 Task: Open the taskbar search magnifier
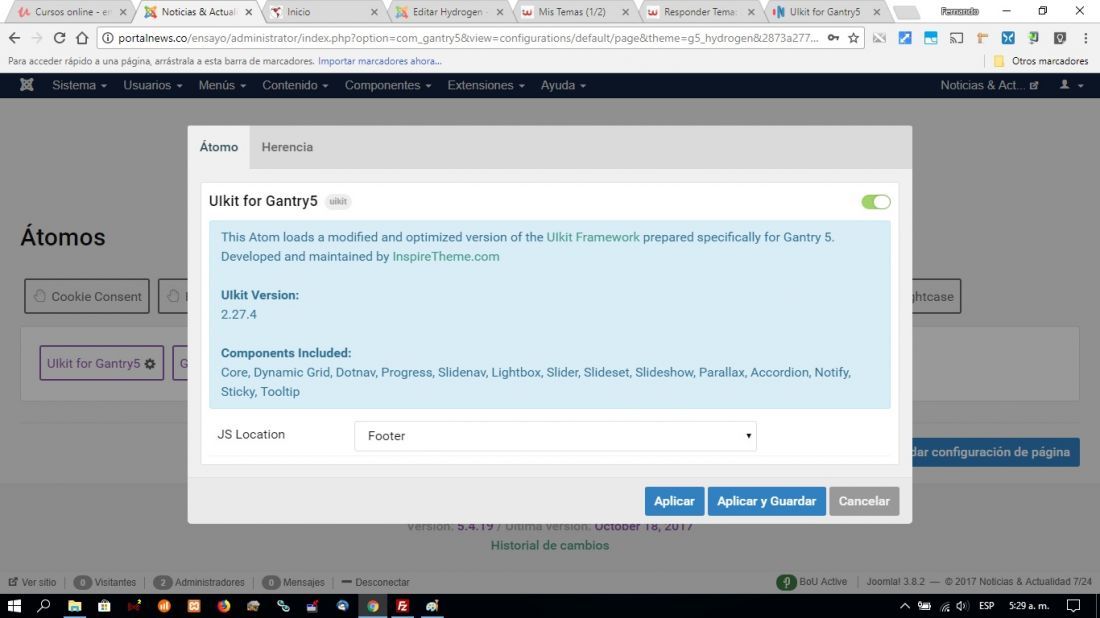coord(43,605)
